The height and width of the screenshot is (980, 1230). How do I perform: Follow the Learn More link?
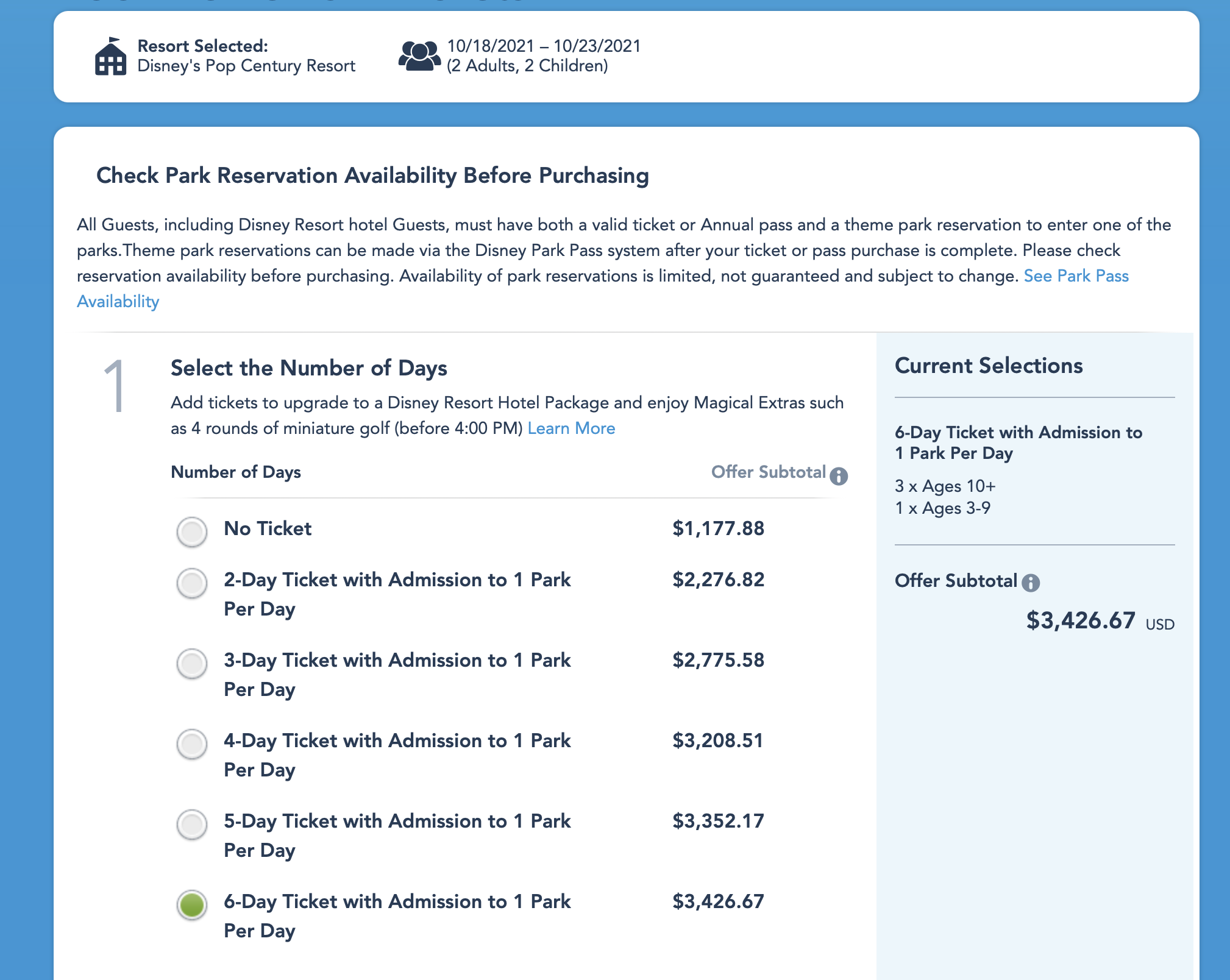(571, 428)
